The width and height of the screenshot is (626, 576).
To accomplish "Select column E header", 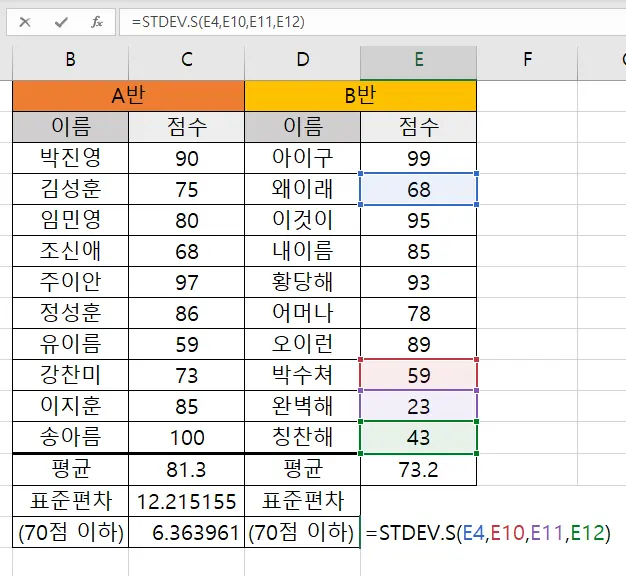I will [x=418, y=60].
